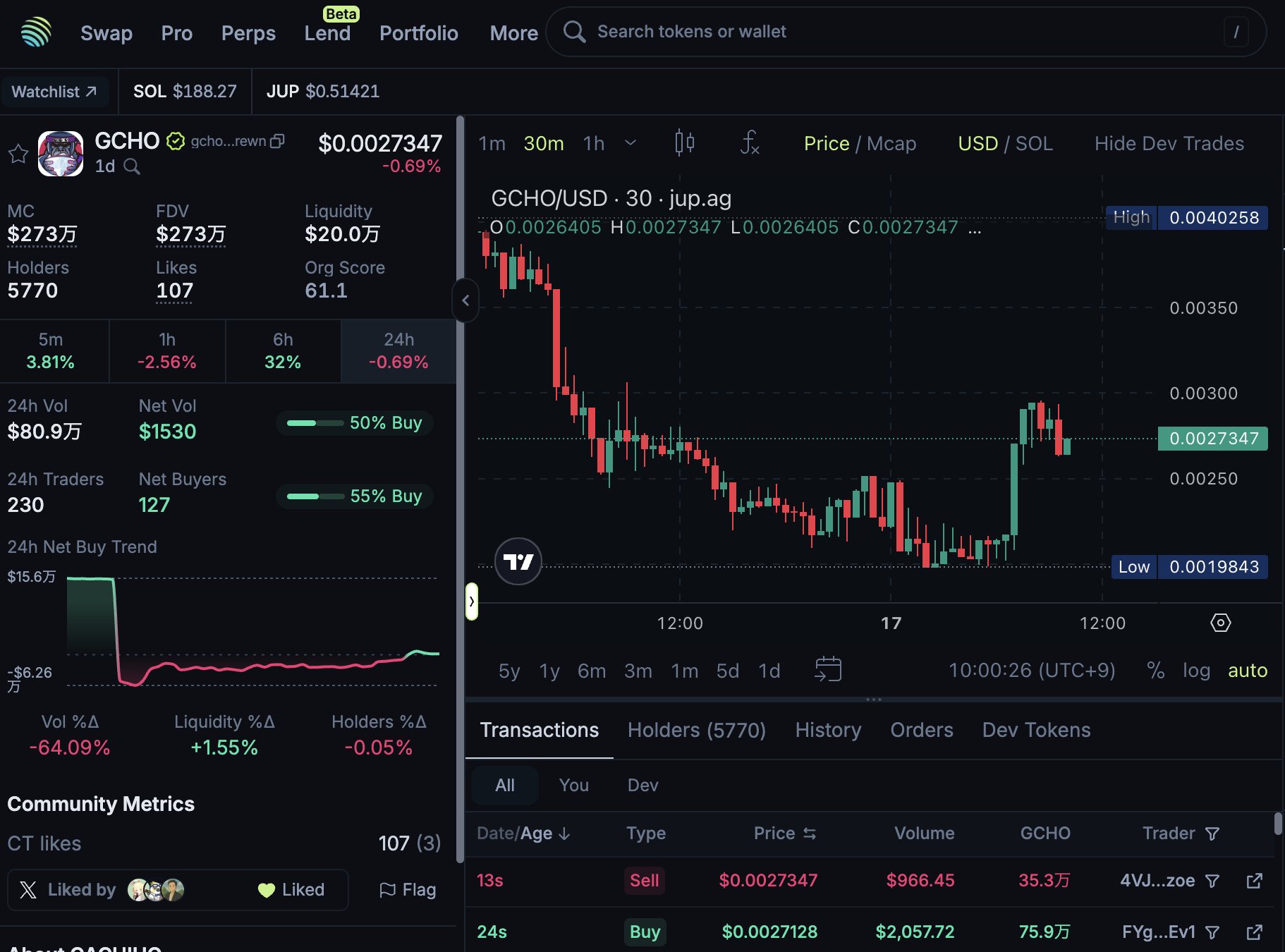Toggle Hide Dev Trades
This screenshot has width=1285, height=952.
[x=1169, y=143]
